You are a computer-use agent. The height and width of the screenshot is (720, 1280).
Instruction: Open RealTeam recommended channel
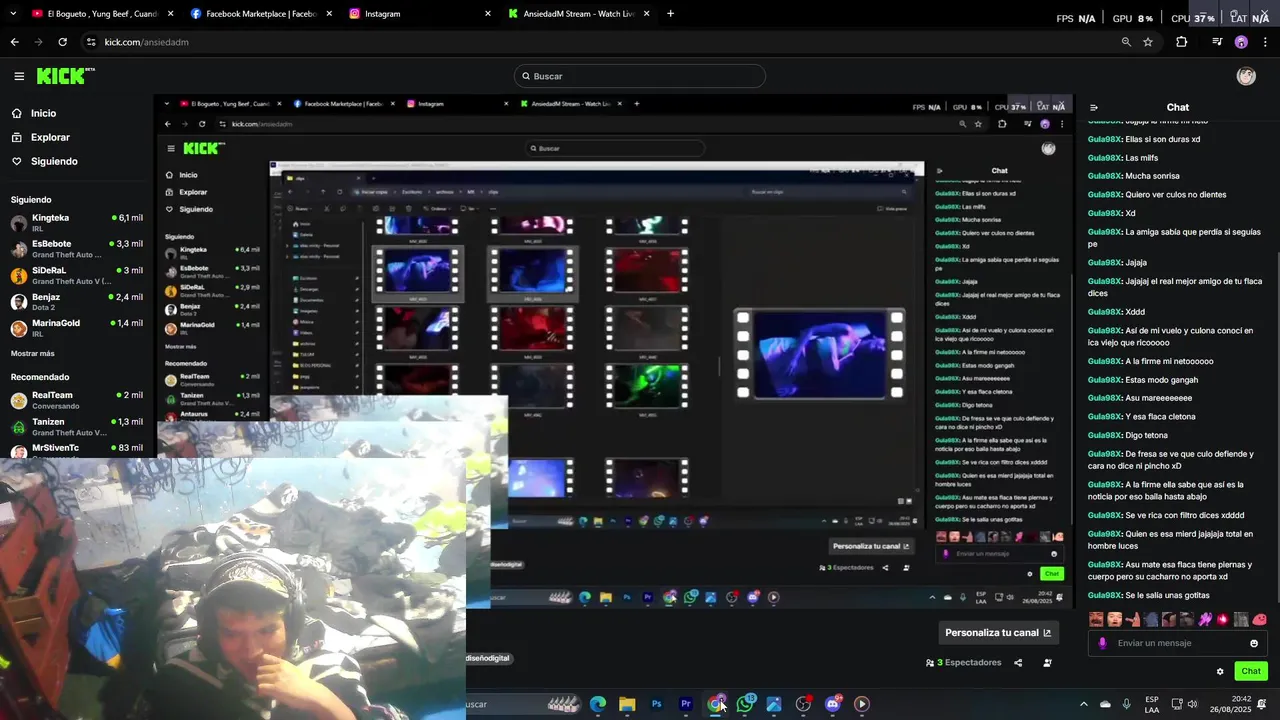tap(77, 400)
